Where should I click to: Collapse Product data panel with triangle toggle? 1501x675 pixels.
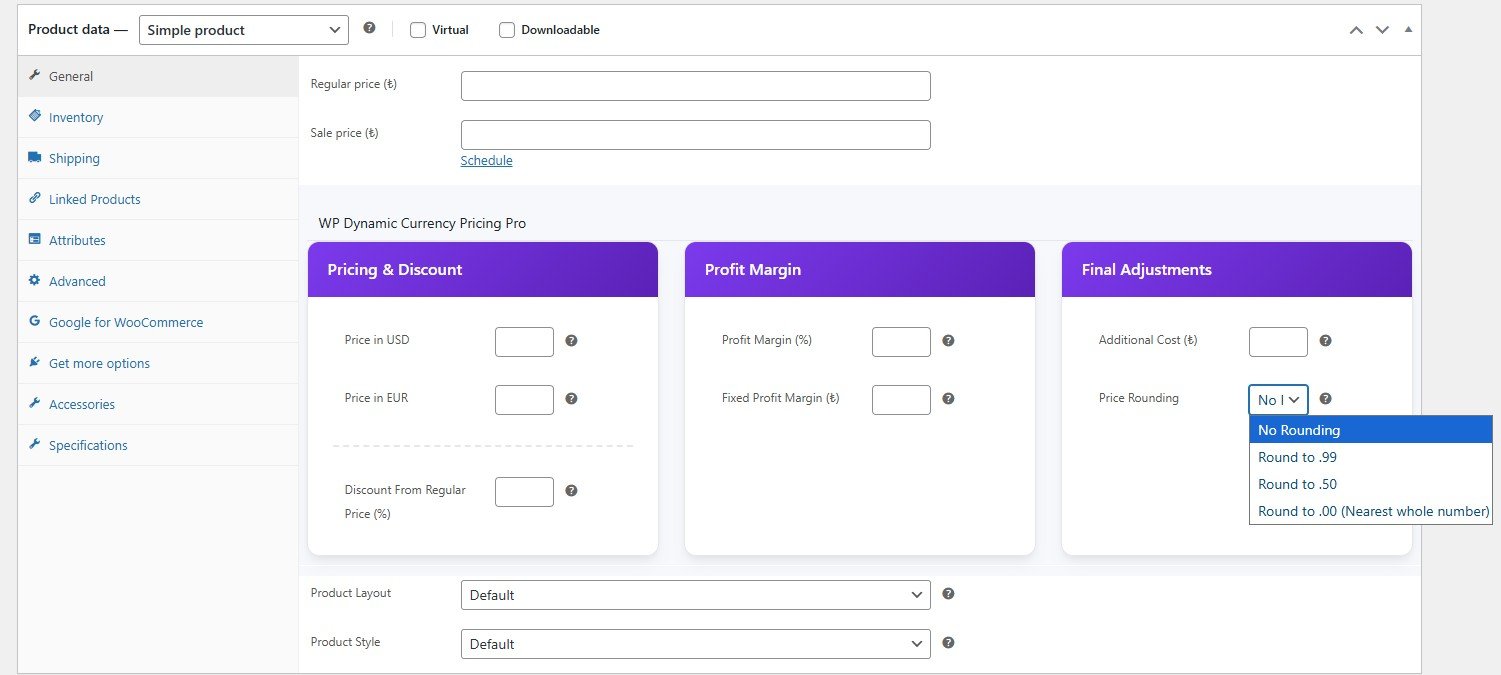(x=1408, y=30)
